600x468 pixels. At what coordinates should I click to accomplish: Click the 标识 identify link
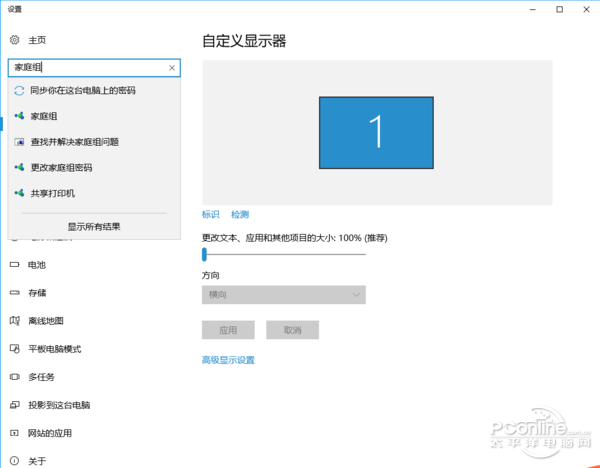pyautogui.click(x=210, y=215)
